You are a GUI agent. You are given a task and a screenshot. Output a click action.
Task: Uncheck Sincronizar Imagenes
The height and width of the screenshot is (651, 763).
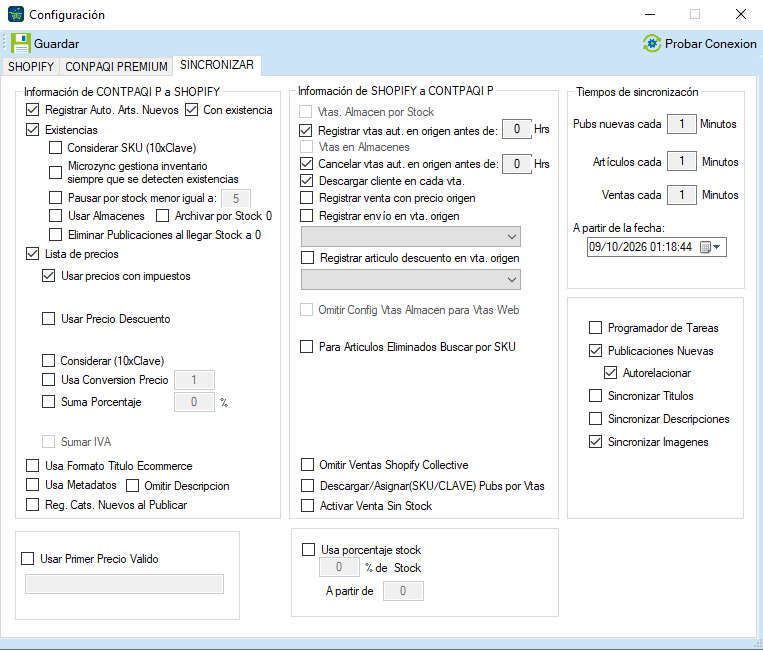596,441
